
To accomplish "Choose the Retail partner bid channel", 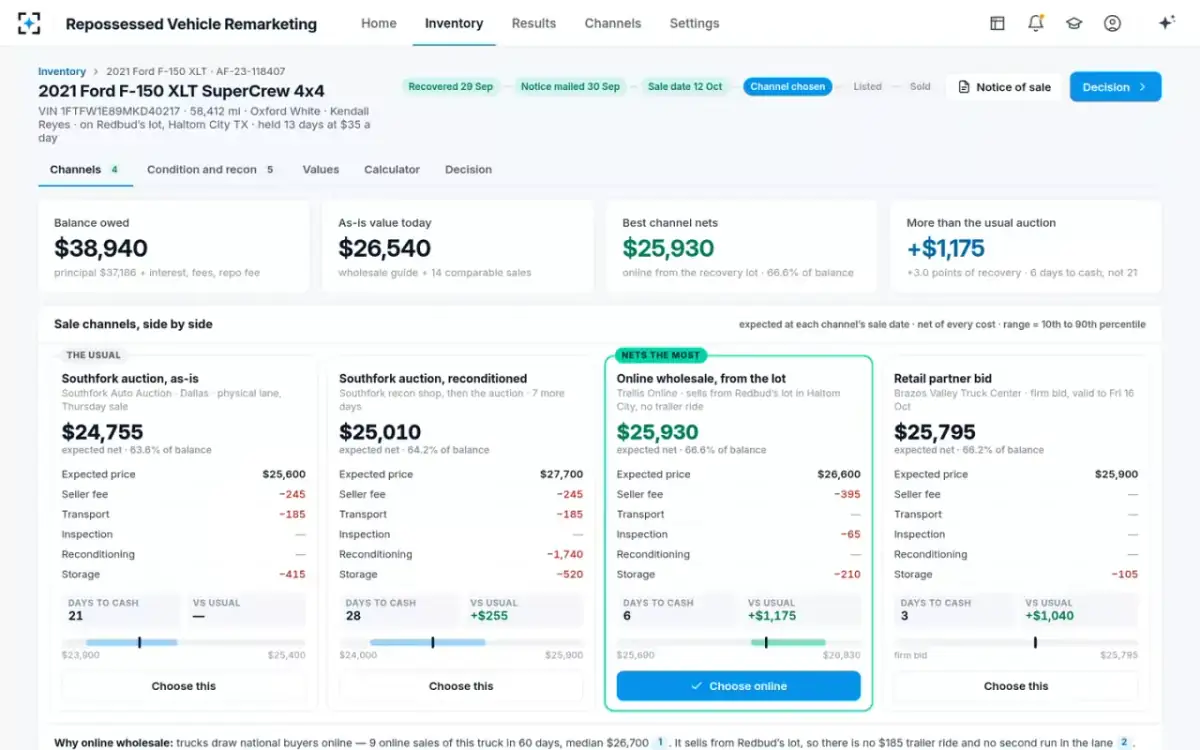I will (1016, 686).
